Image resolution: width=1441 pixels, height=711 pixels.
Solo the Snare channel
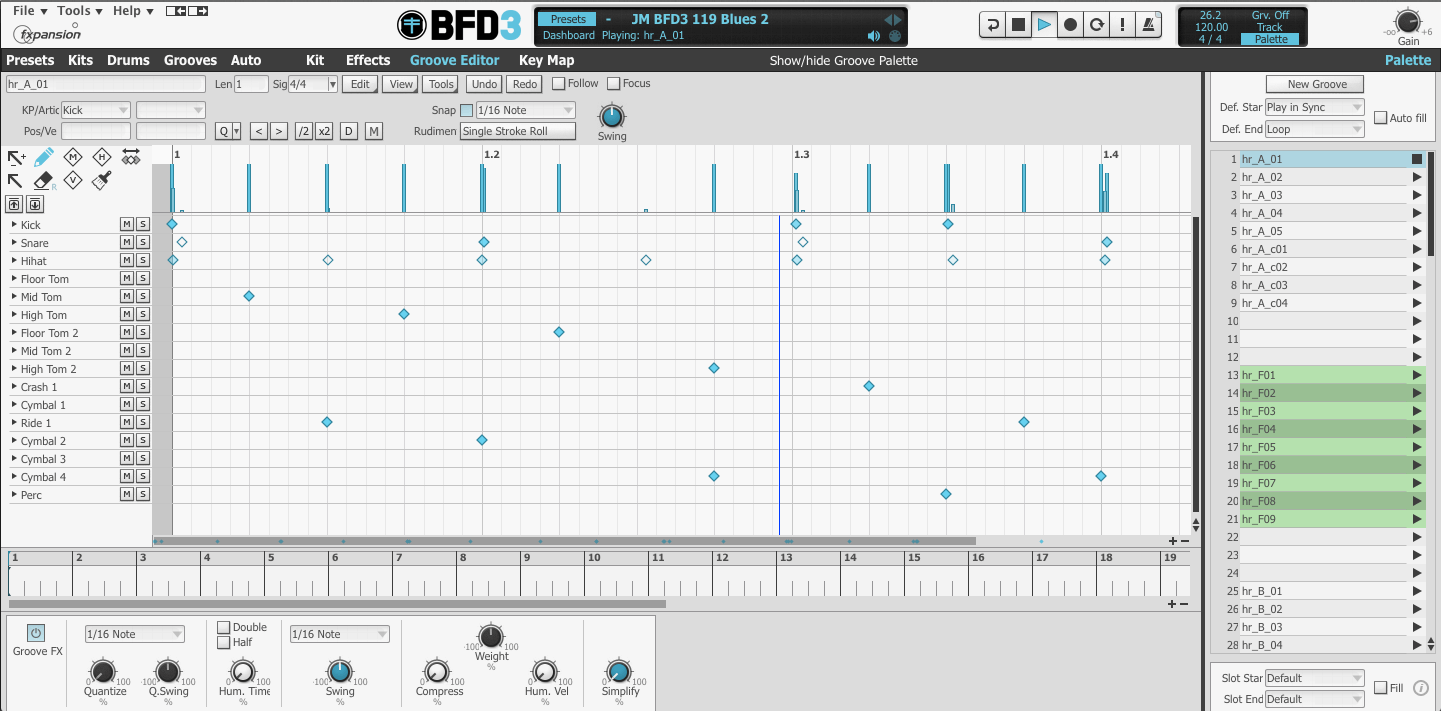point(142,242)
